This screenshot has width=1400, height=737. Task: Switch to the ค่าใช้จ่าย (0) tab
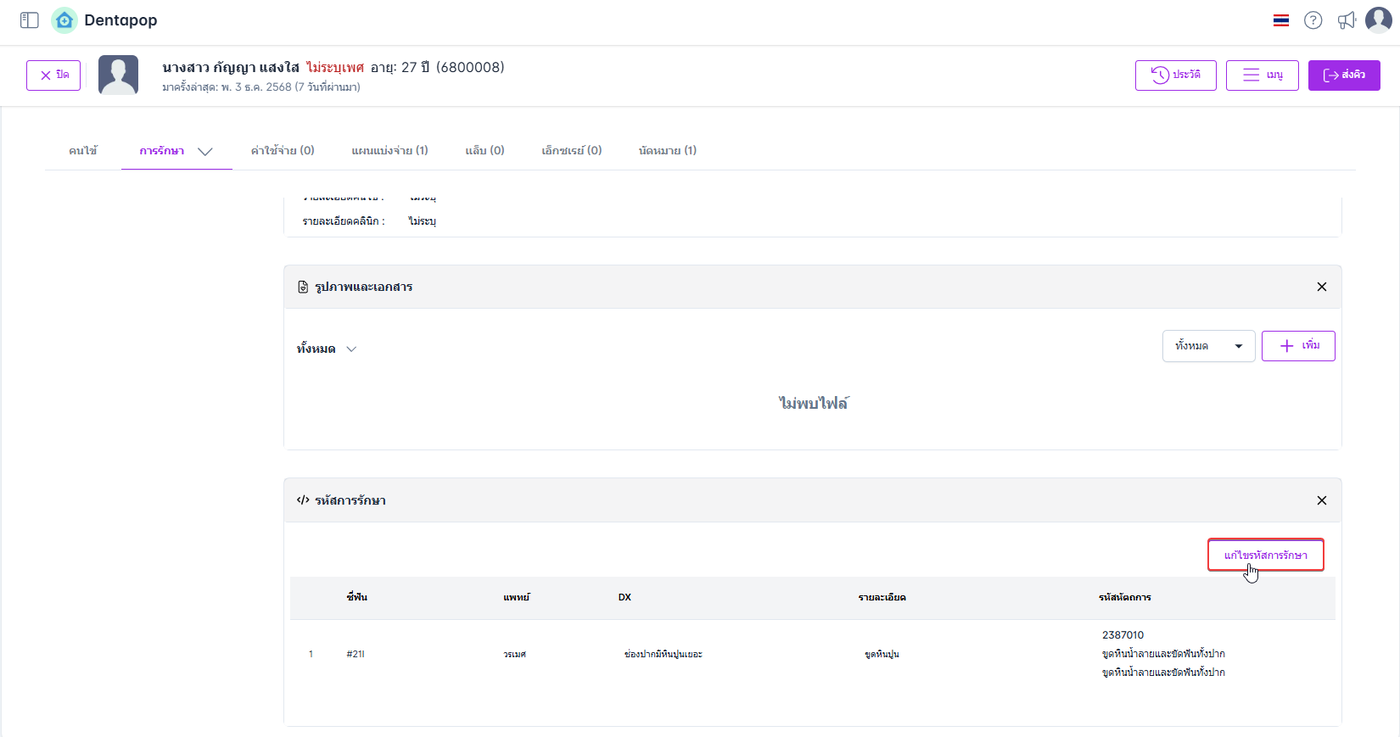click(x=283, y=150)
